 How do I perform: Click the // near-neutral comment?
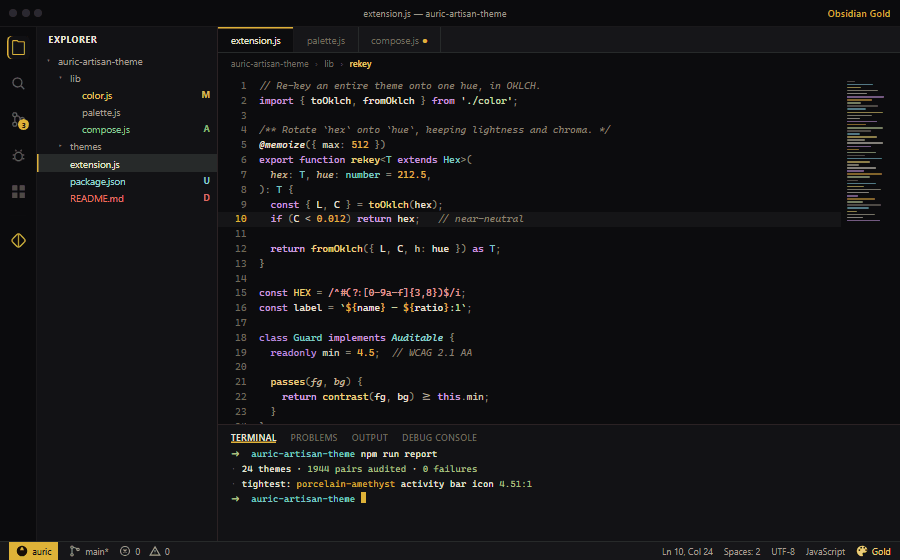tap(480, 219)
